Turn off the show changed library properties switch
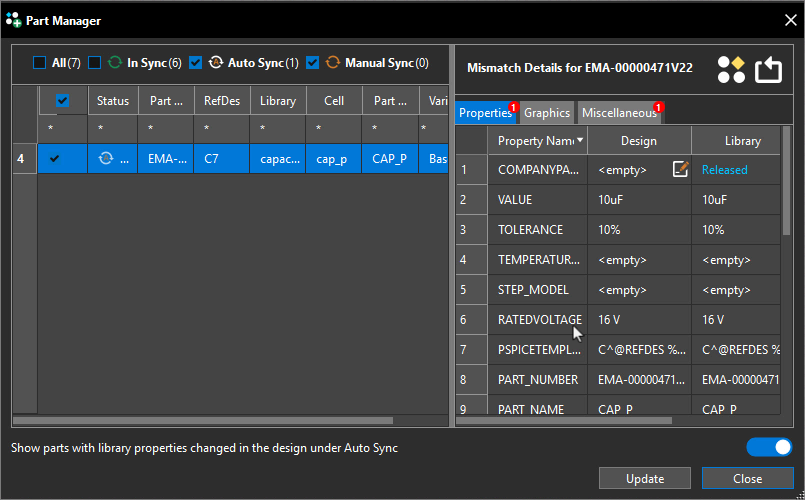The height and width of the screenshot is (500, 805). [769, 447]
